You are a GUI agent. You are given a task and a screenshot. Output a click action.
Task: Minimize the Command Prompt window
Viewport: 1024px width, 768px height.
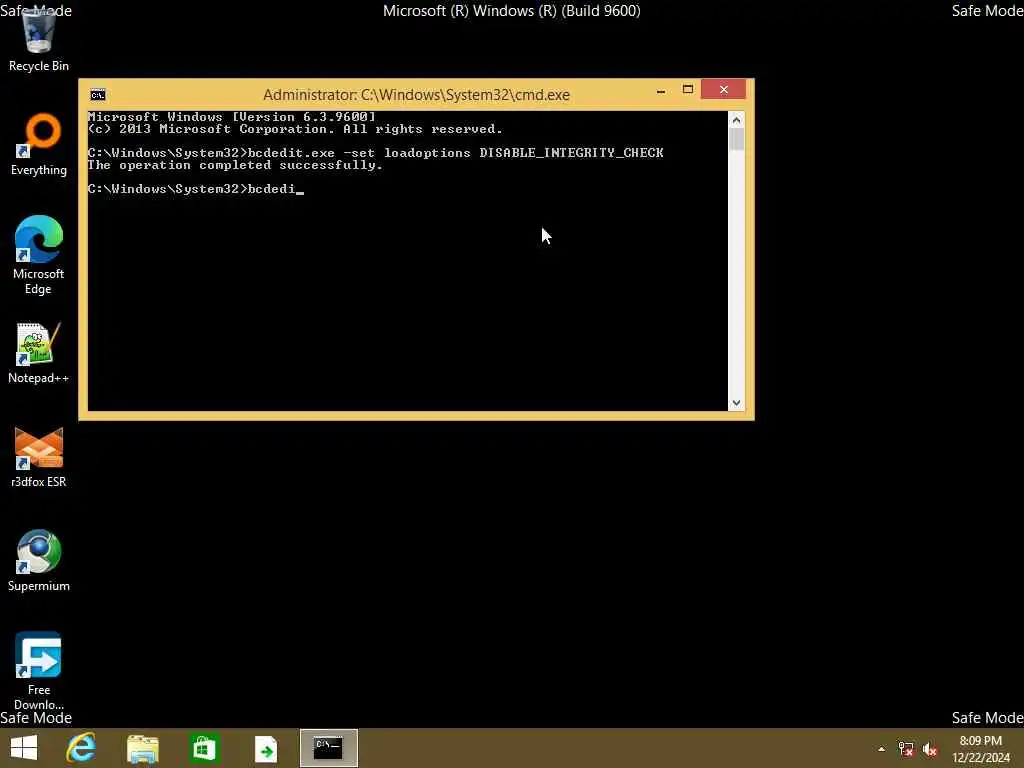pyautogui.click(x=661, y=90)
